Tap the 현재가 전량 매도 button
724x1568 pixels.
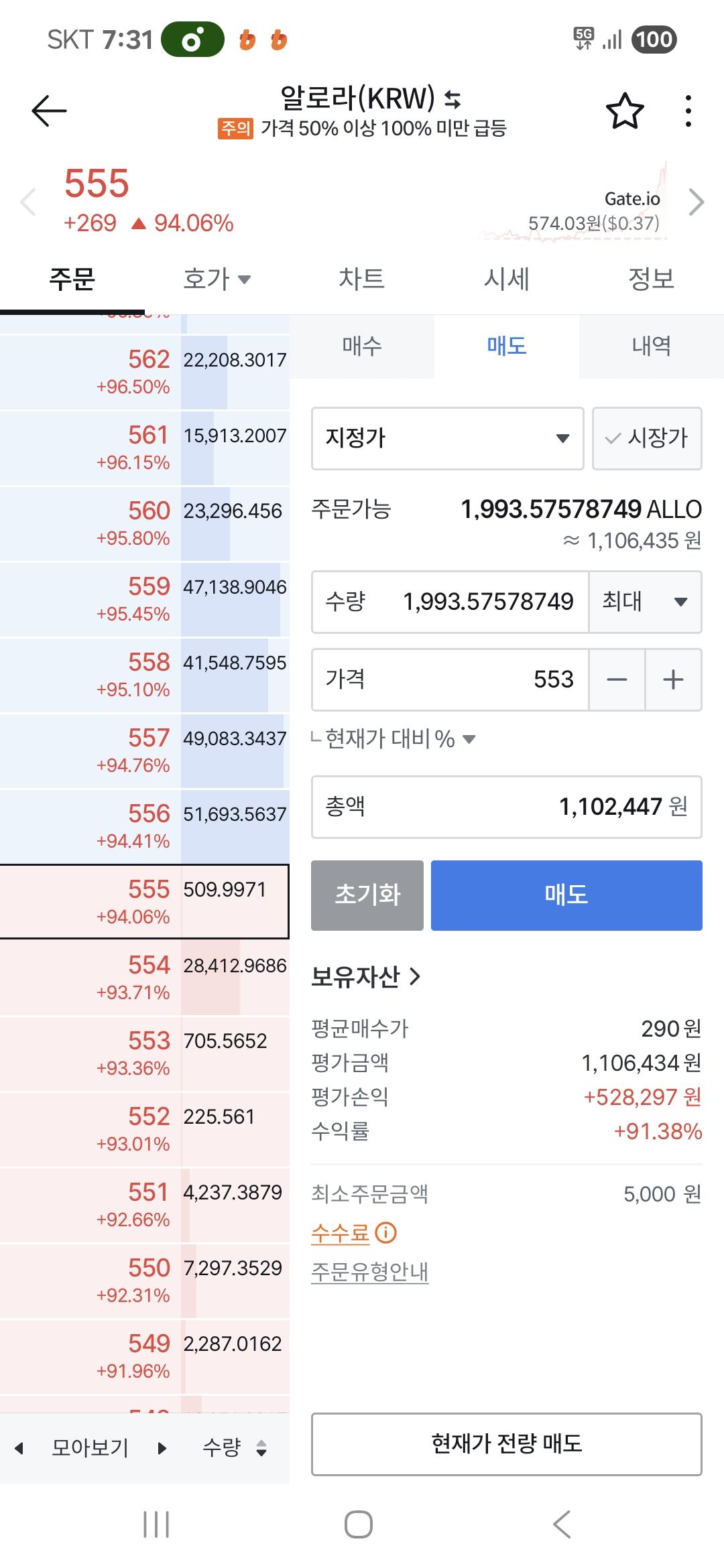click(507, 1444)
